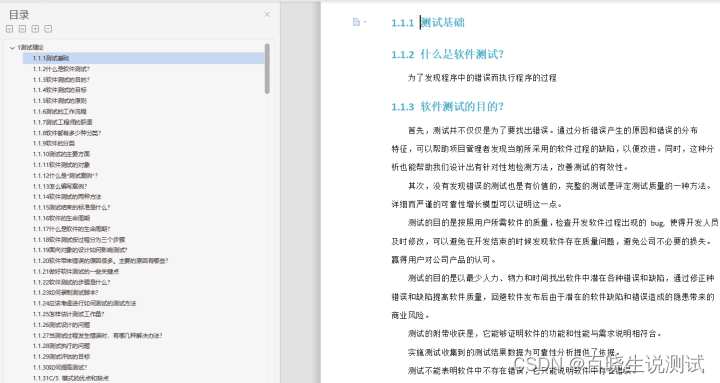Jump to outline entry 1.1.2 什么是软件测试?
720x383 pixels.
point(61,69)
